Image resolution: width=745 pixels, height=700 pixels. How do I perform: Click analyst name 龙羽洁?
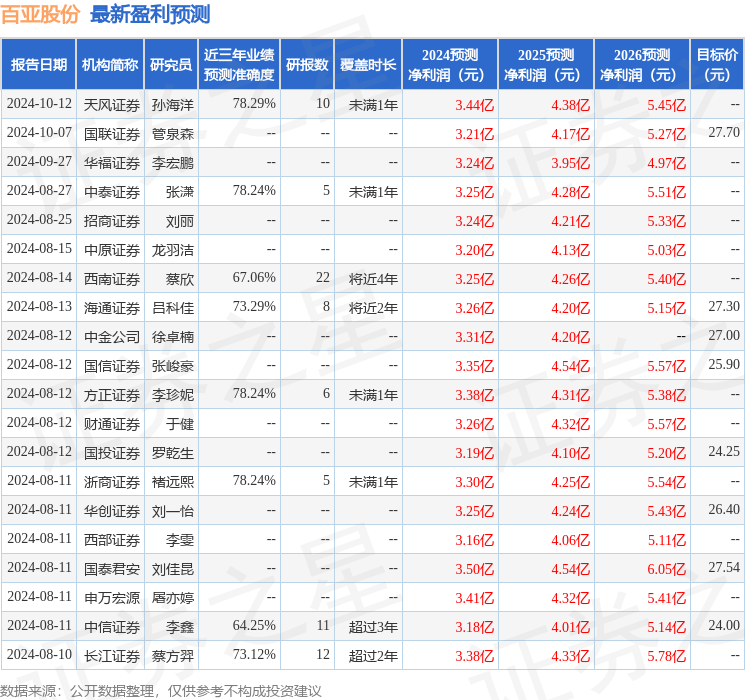[x=173, y=250]
